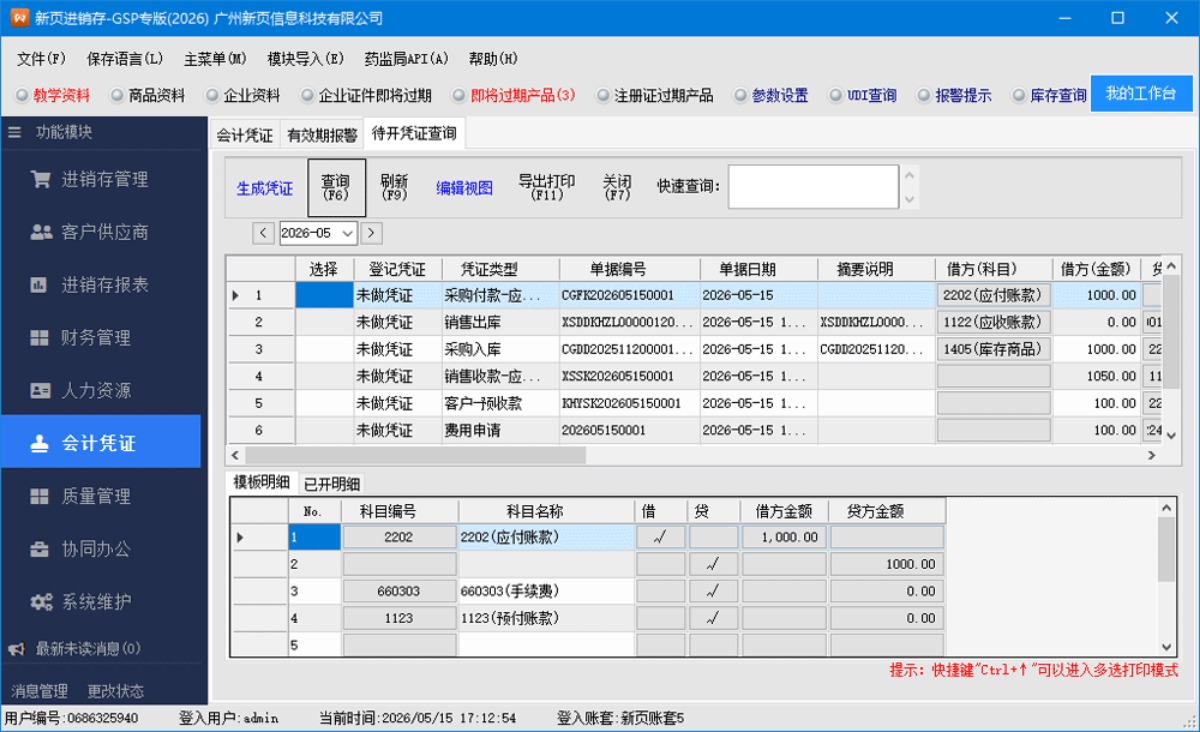Open 即将过期产品(3) shortcut

(x=514, y=96)
